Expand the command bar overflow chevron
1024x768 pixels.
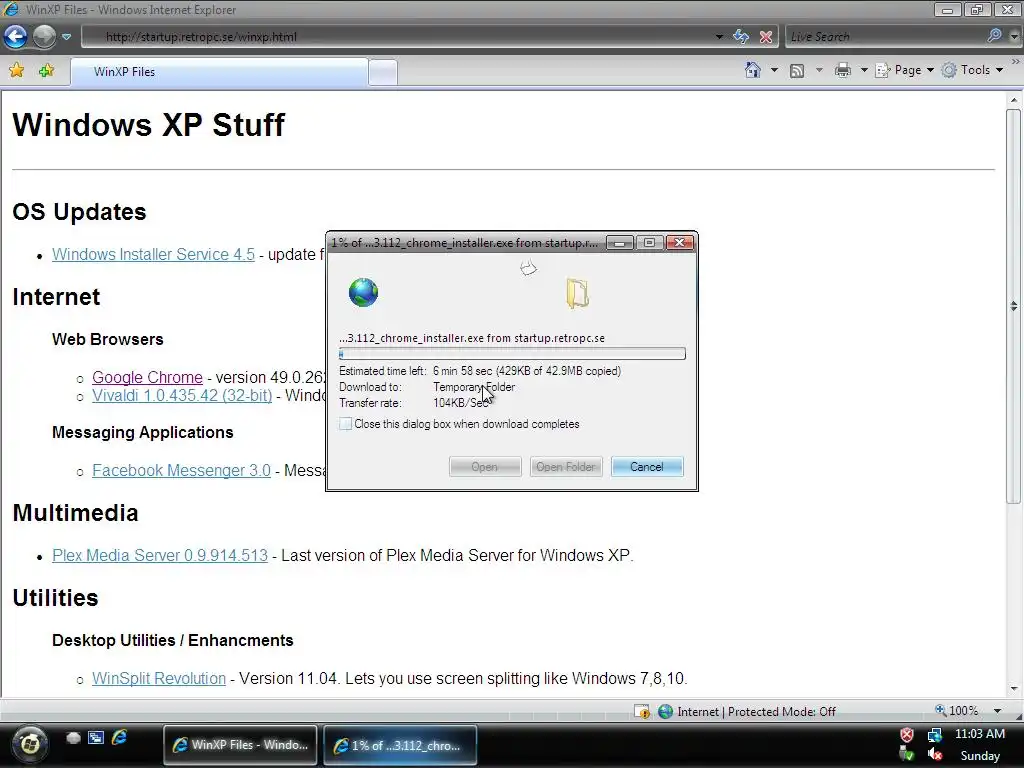pos(1016,62)
